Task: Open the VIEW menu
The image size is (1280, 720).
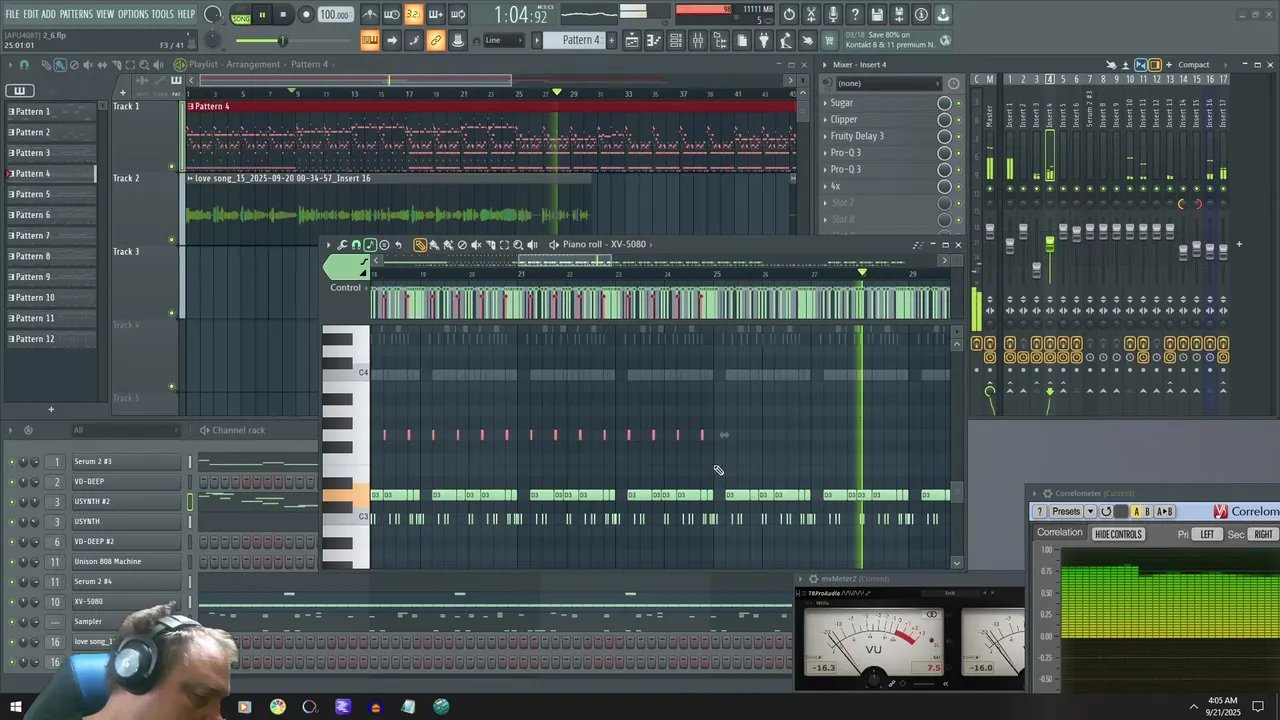Action: (x=105, y=14)
